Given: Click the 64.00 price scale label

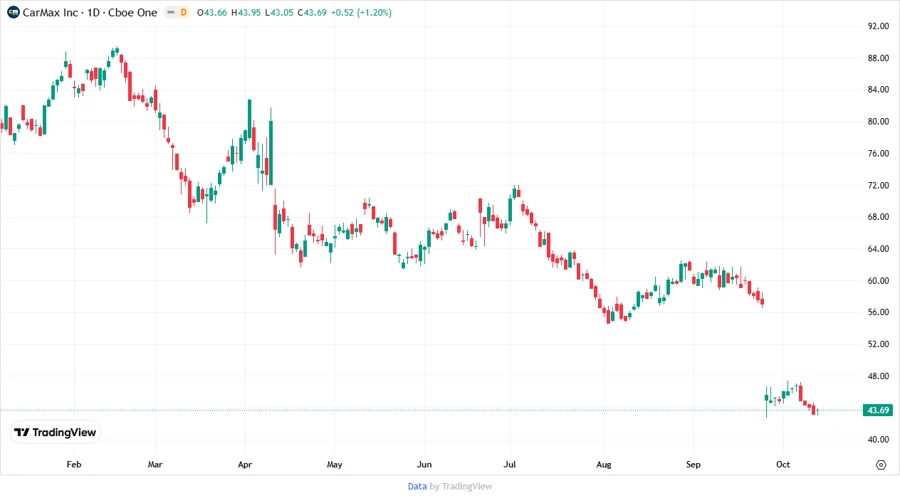Looking at the screenshot, I should [x=879, y=249].
